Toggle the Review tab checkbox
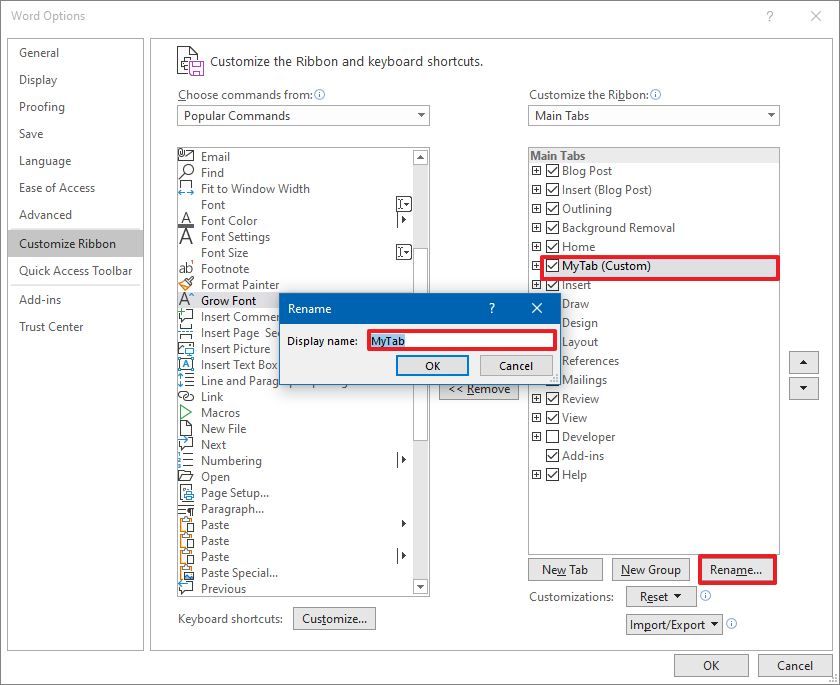The image size is (840, 685). tap(552, 398)
